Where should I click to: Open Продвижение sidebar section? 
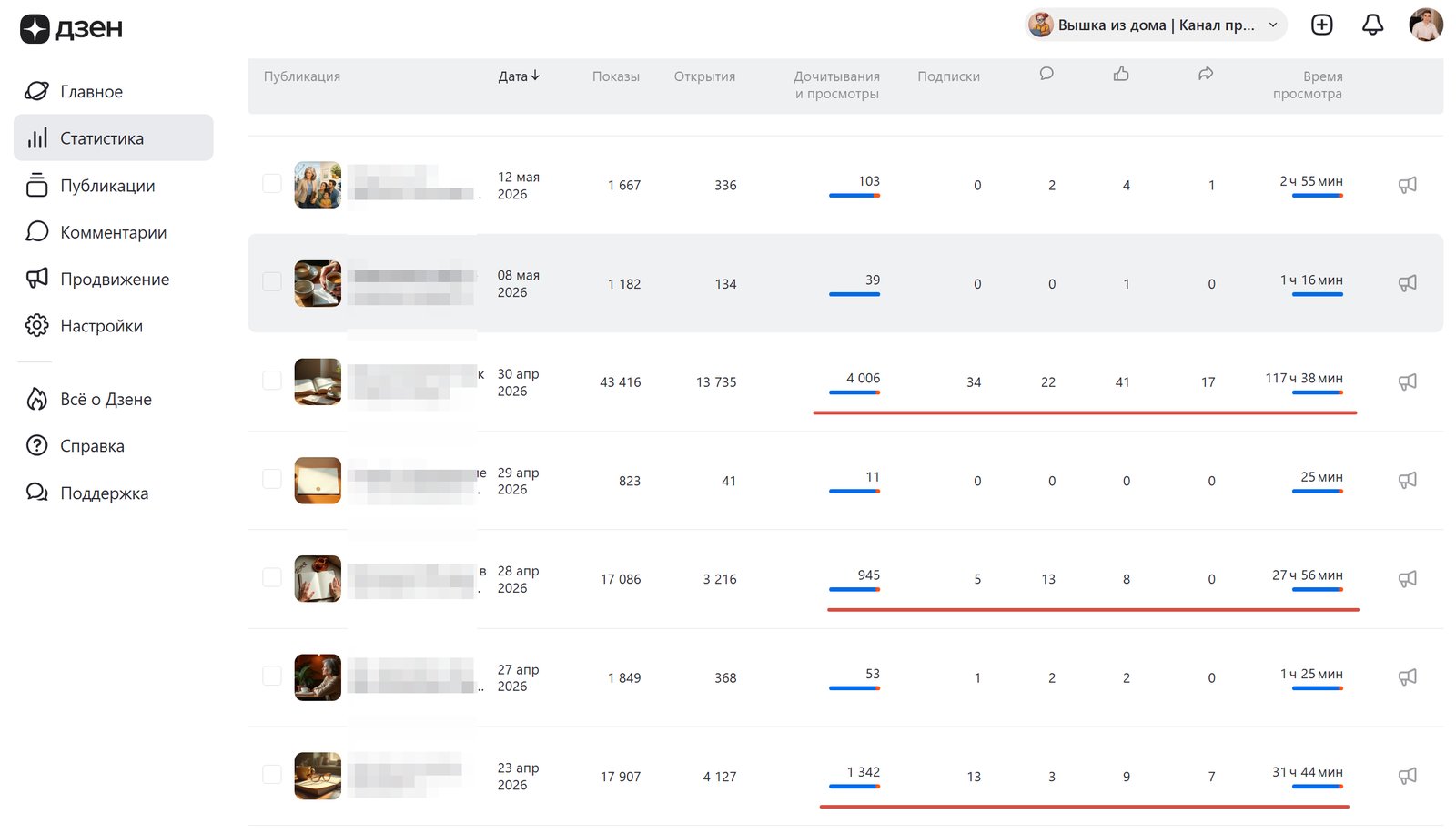(x=114, y=280)
